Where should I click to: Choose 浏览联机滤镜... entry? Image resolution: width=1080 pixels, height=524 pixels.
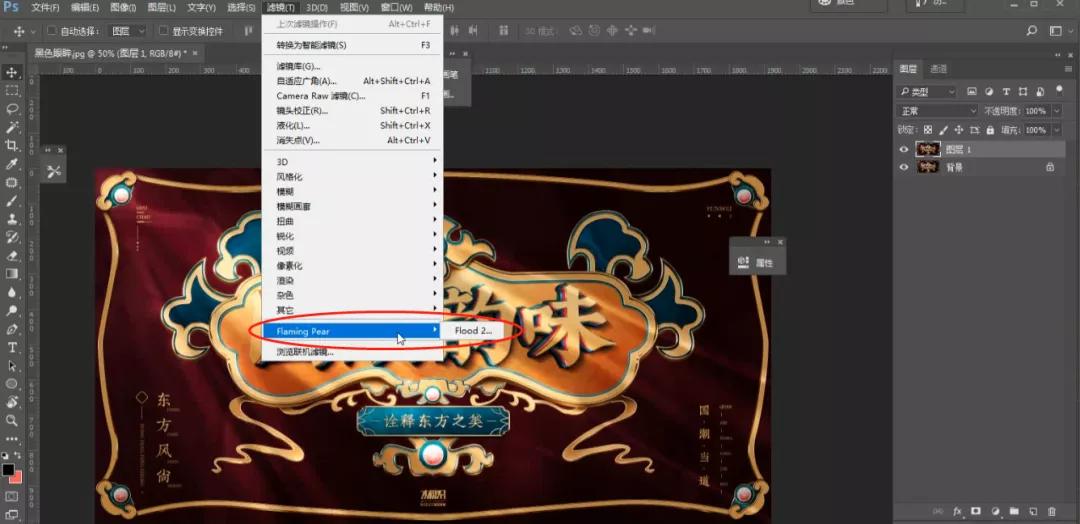(352, 352)
